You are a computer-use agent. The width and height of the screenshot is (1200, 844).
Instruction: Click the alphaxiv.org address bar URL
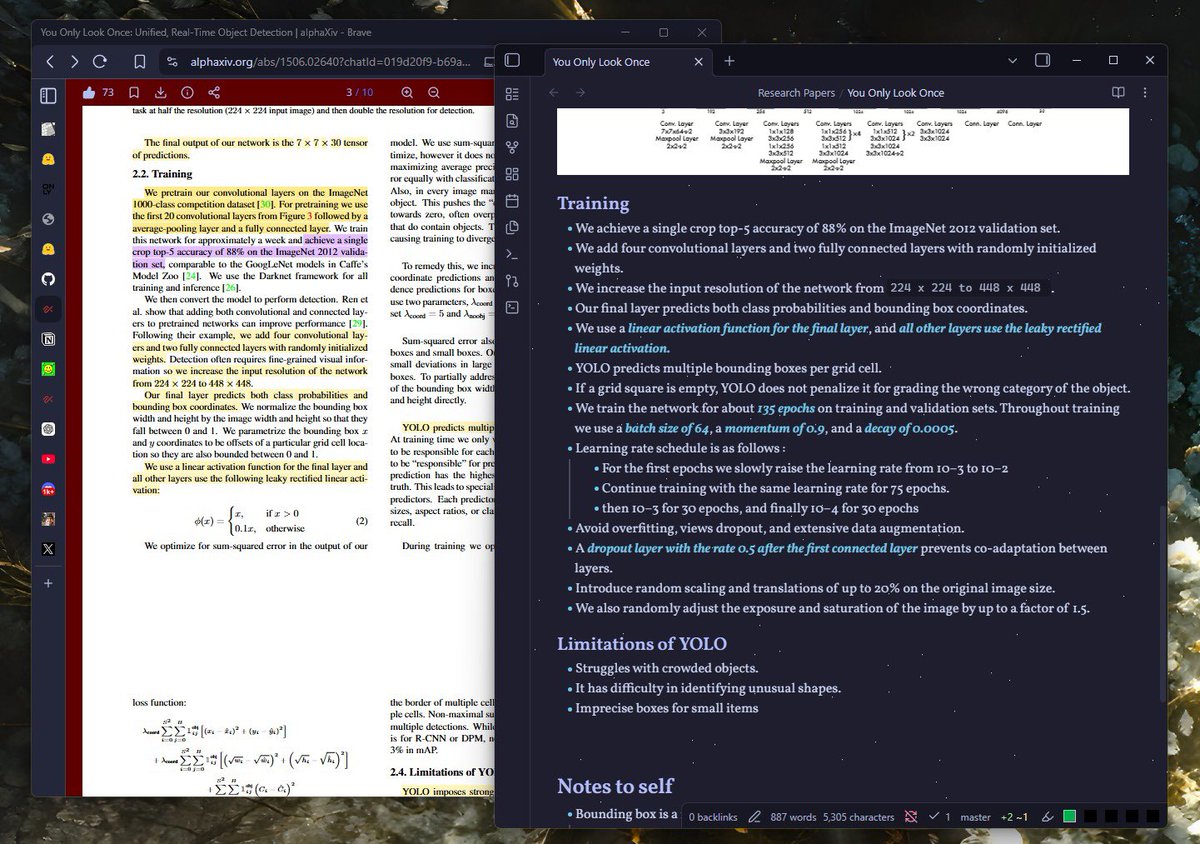tap(328, 62)
